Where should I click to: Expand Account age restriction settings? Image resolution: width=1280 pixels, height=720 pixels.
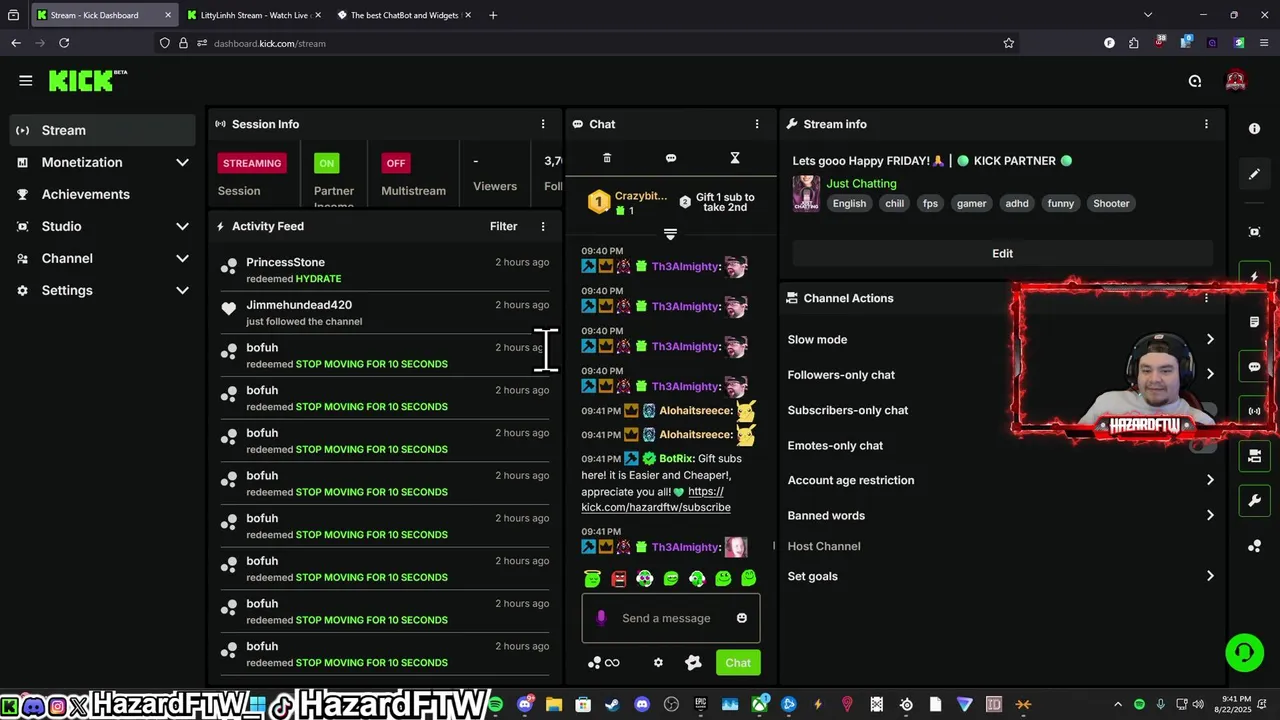tap(1002, 480)
